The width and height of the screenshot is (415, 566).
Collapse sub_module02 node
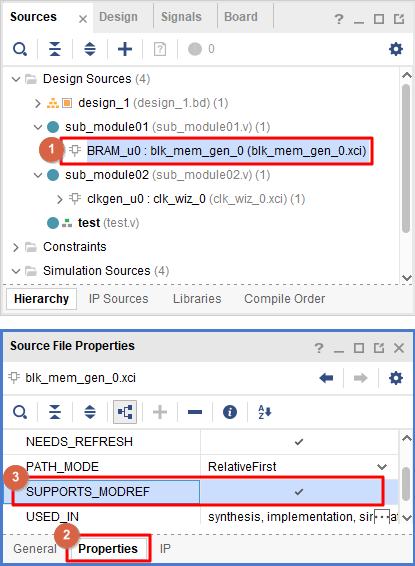(38, 175)
